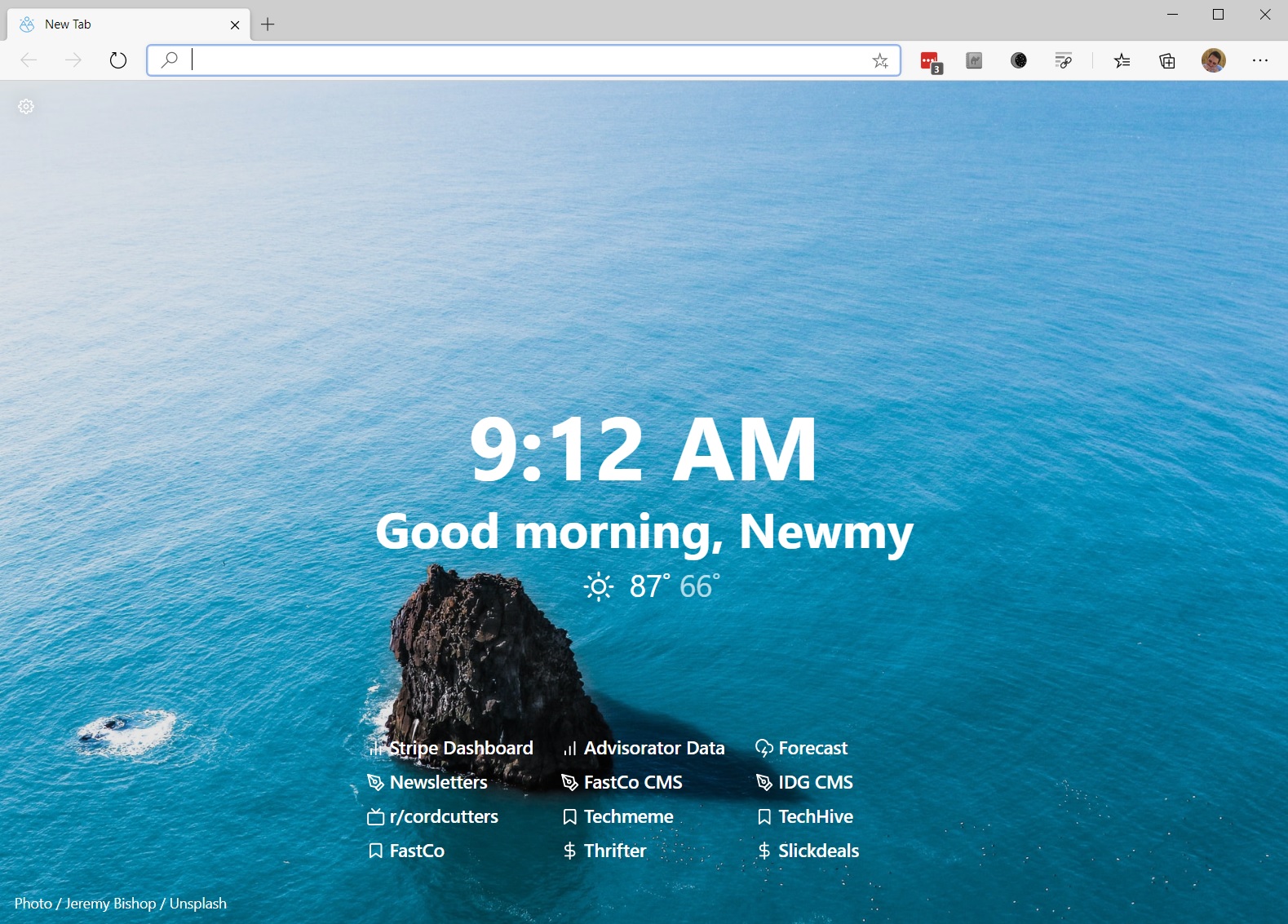This screenshot has height=924, width=1288.
Task: Maximize the browser window
Action: (1219, 15)
